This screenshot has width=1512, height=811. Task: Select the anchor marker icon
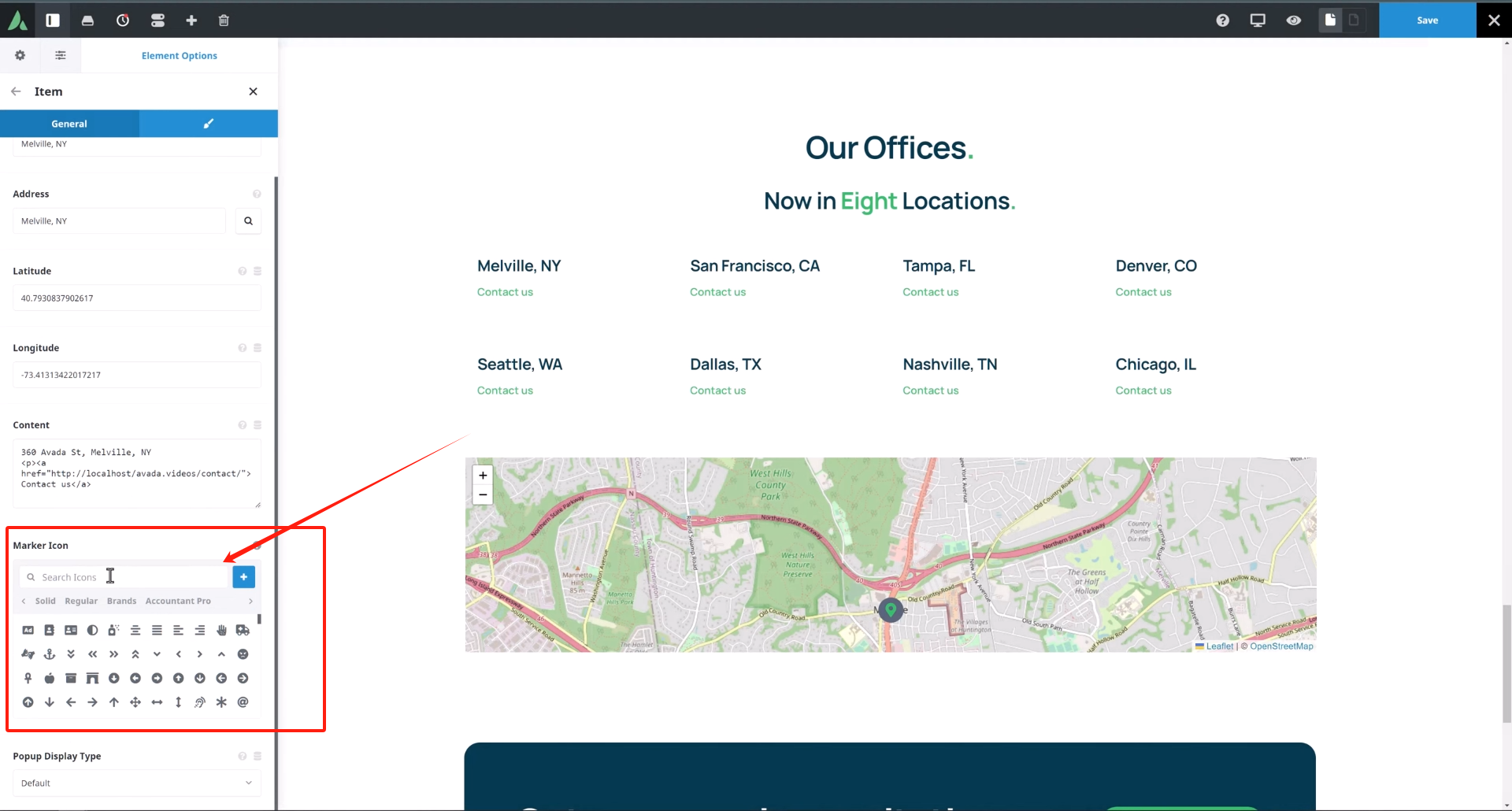pyautogui.click(x=50, y=654)
